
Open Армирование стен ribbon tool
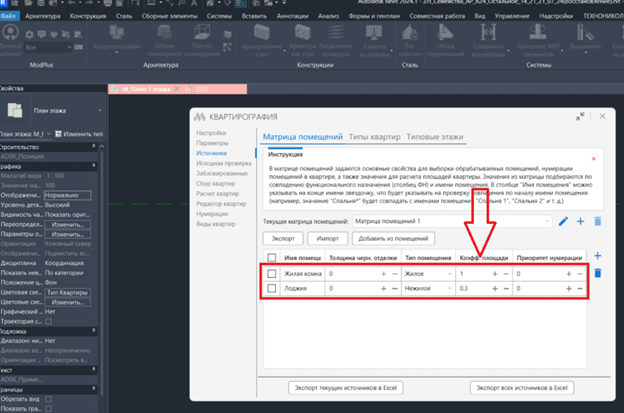point(262,40)
